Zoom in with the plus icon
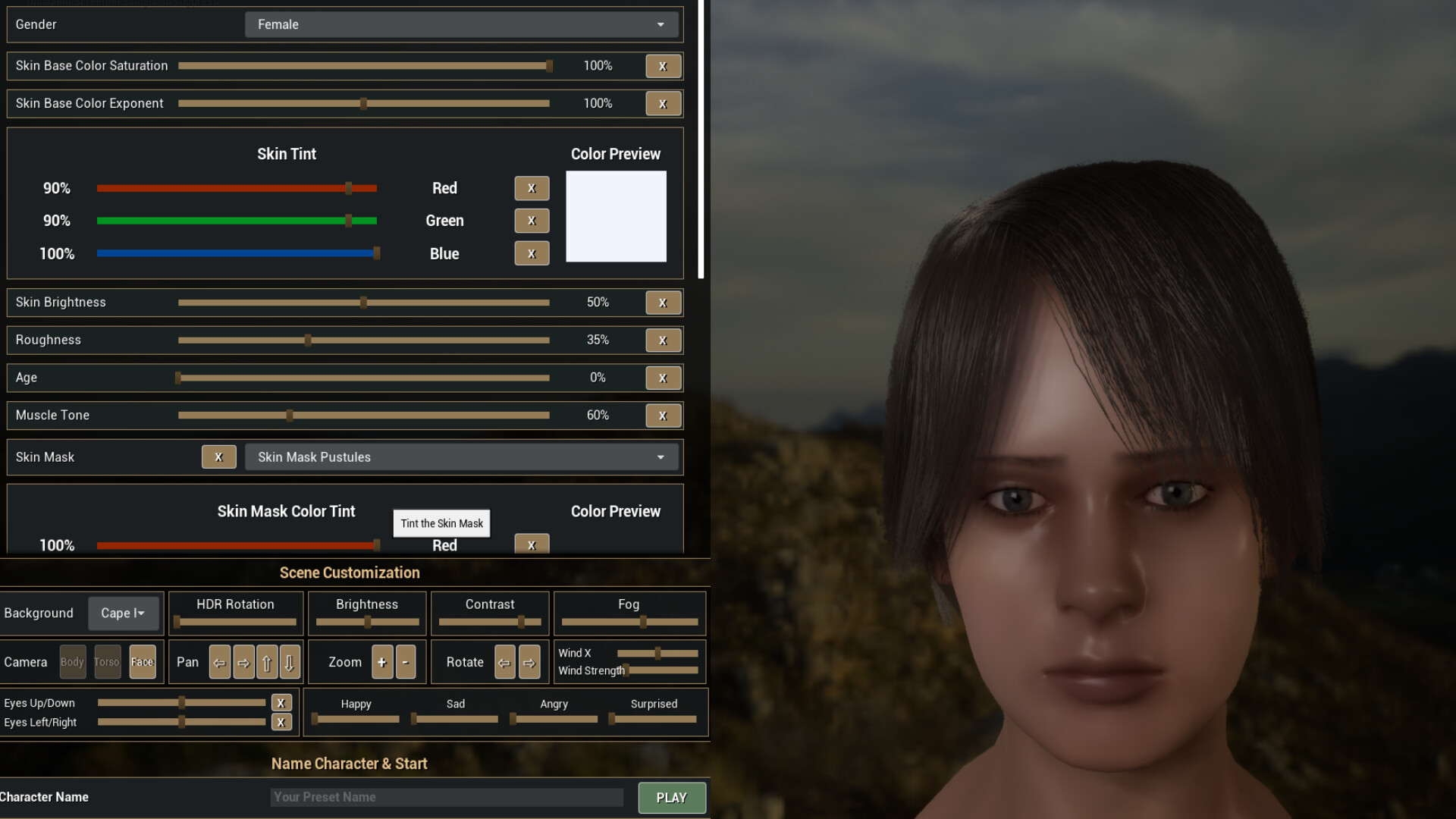 click(x=382, y=662)
